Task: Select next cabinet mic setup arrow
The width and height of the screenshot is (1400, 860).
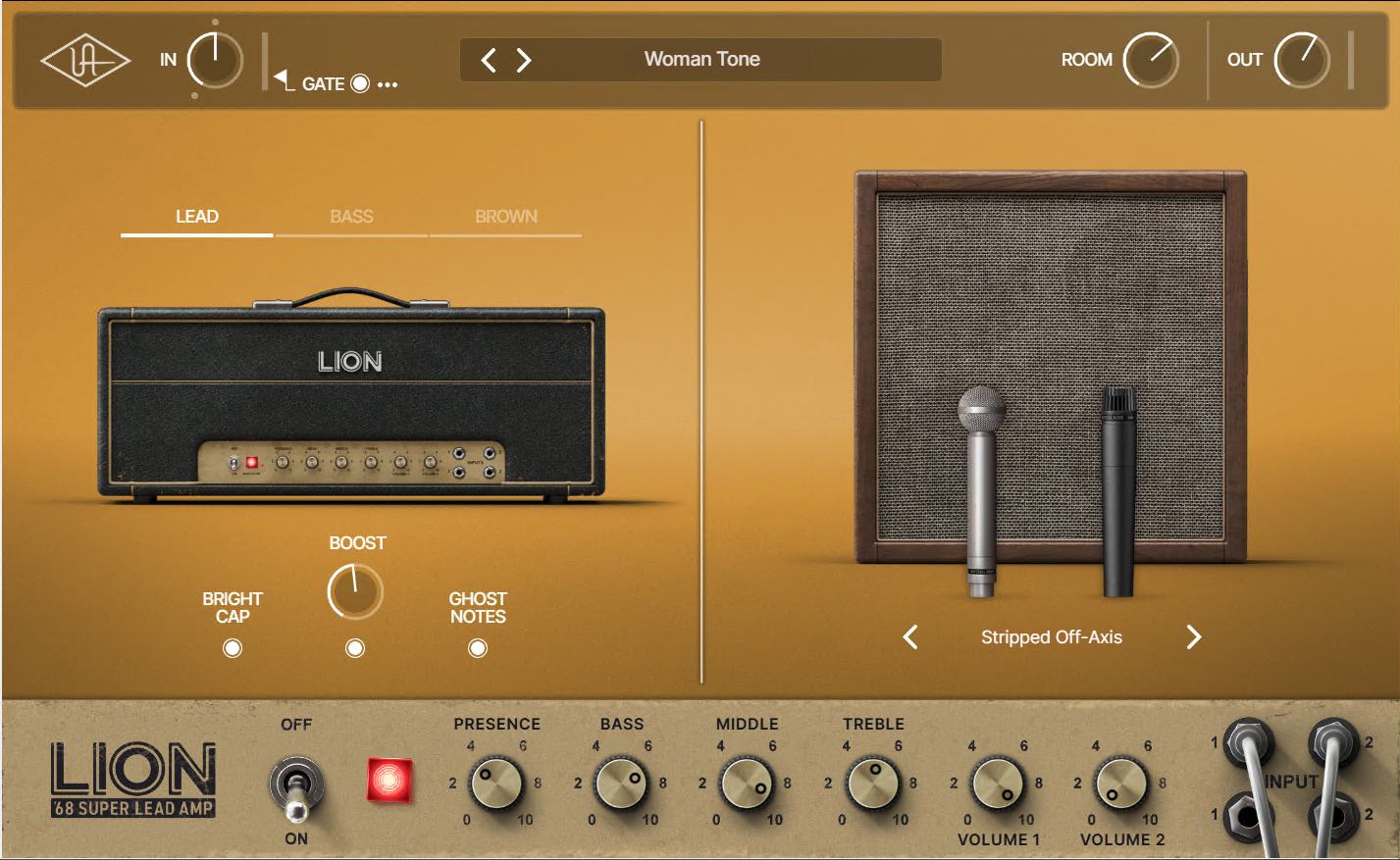Action: point(1193,637)
